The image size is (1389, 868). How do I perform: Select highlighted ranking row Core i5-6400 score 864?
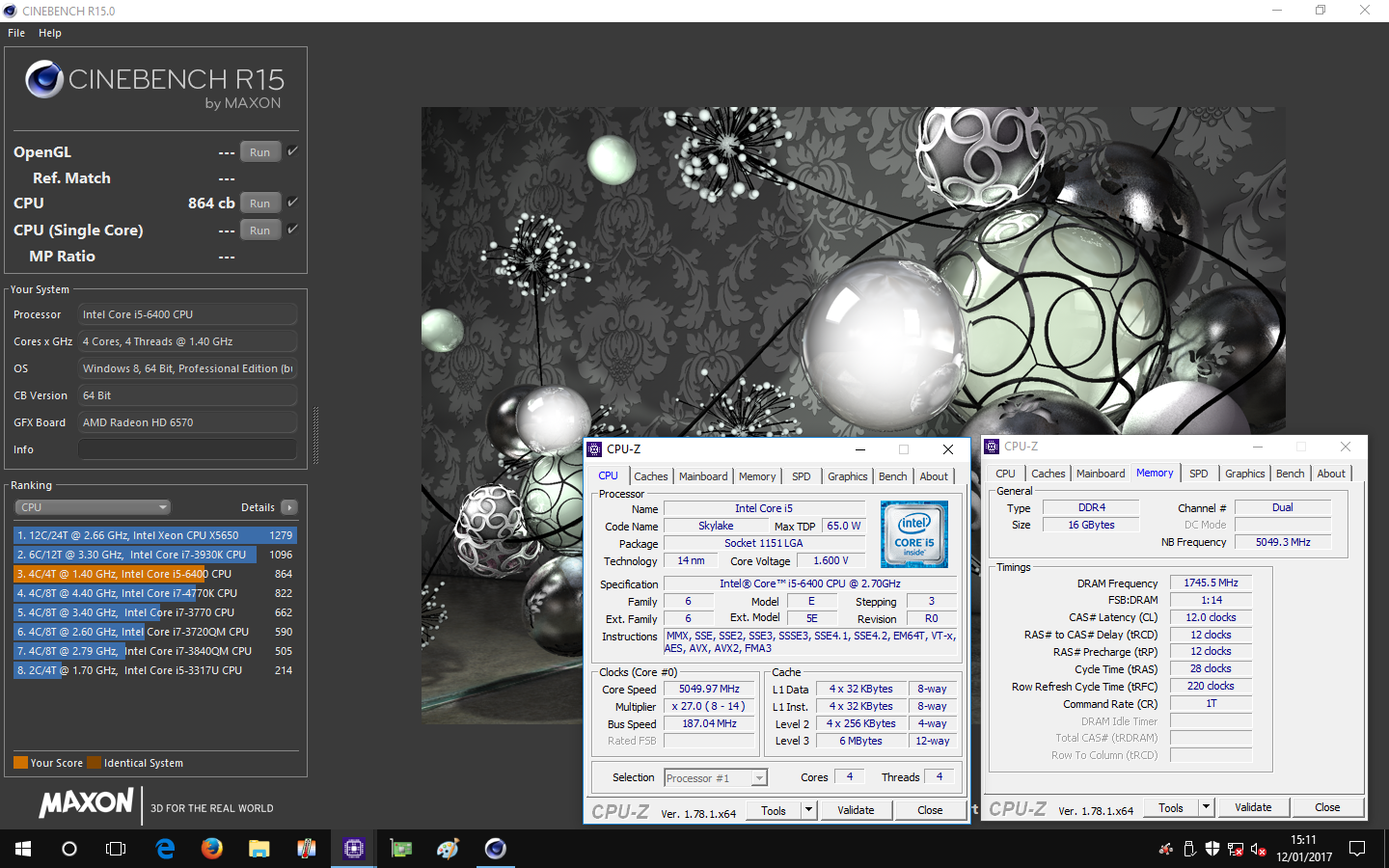(x=154, y=574)
